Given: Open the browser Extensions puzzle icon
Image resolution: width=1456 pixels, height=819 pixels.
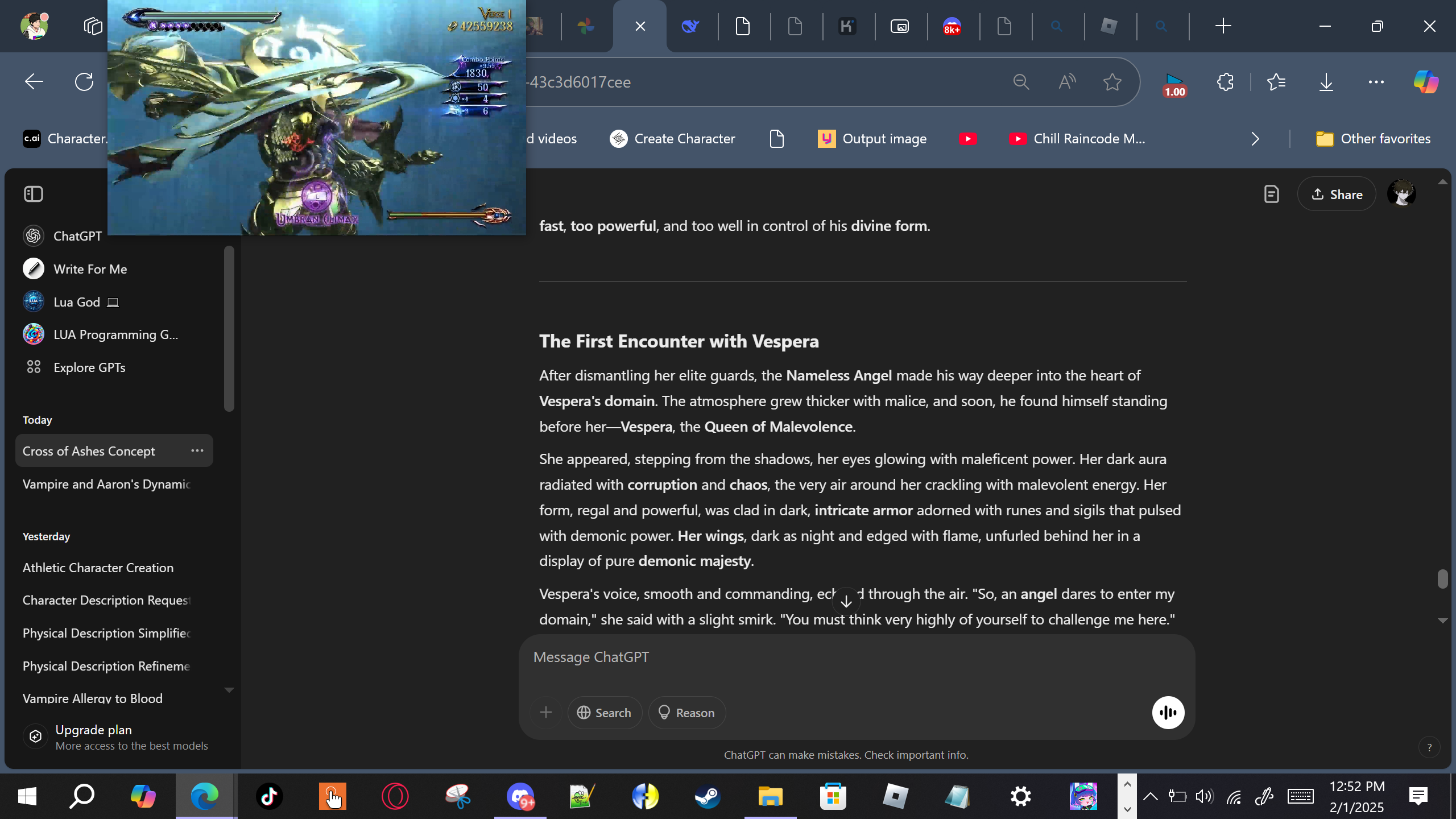Looking at the screenshot, I should (x=1225, y=82).
